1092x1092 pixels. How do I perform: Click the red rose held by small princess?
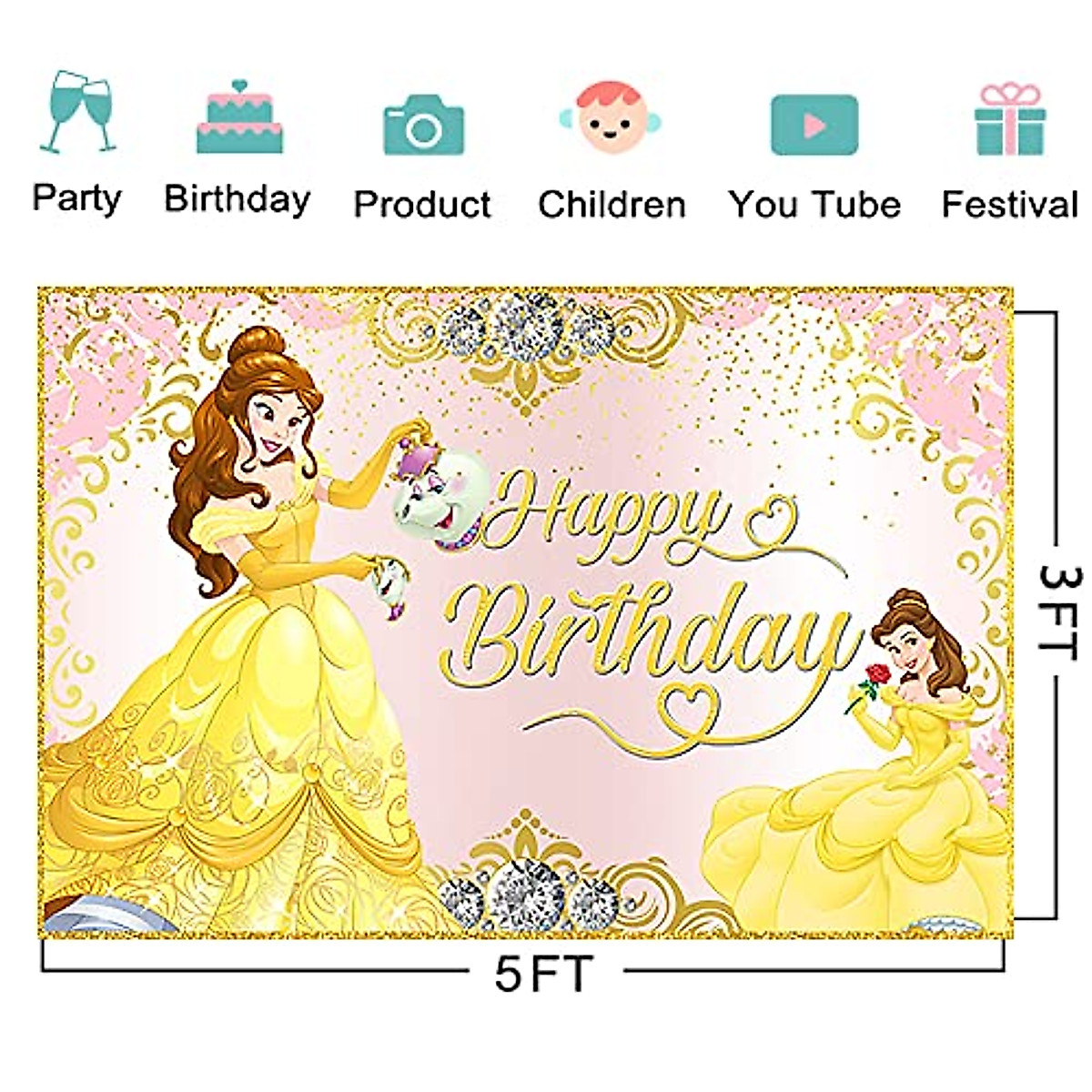pyautogui.click(x=877, y=676)
